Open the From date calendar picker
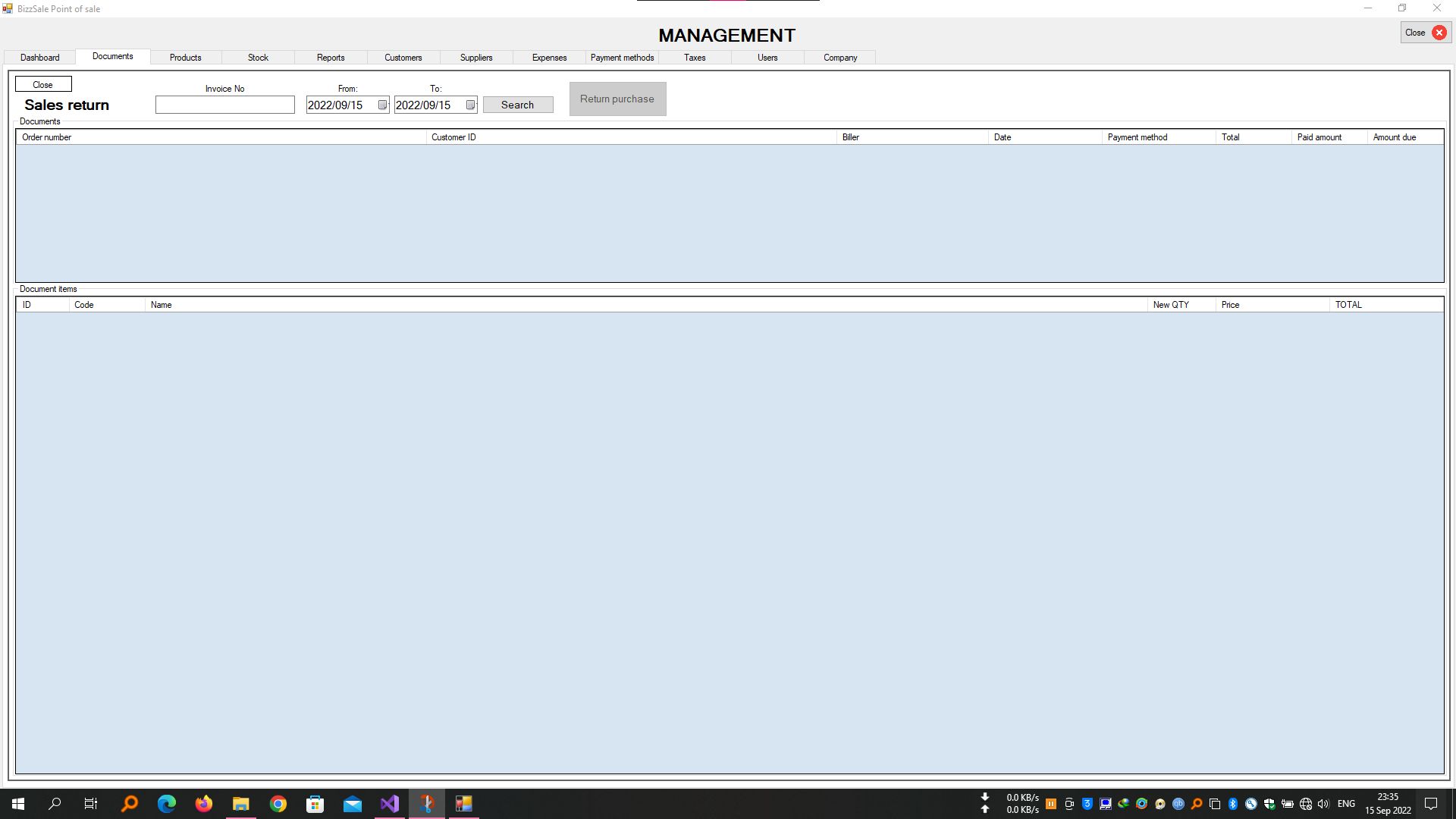 pyautogui.click(x=382, y=105)
